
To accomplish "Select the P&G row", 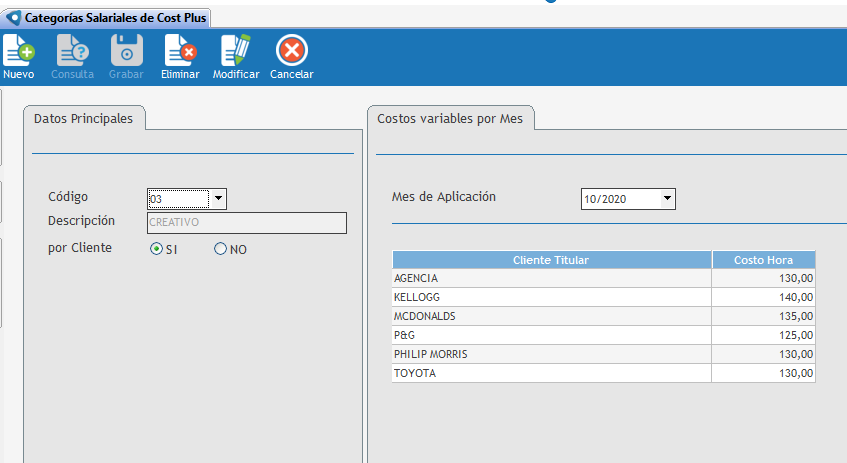I will point(603,335).
